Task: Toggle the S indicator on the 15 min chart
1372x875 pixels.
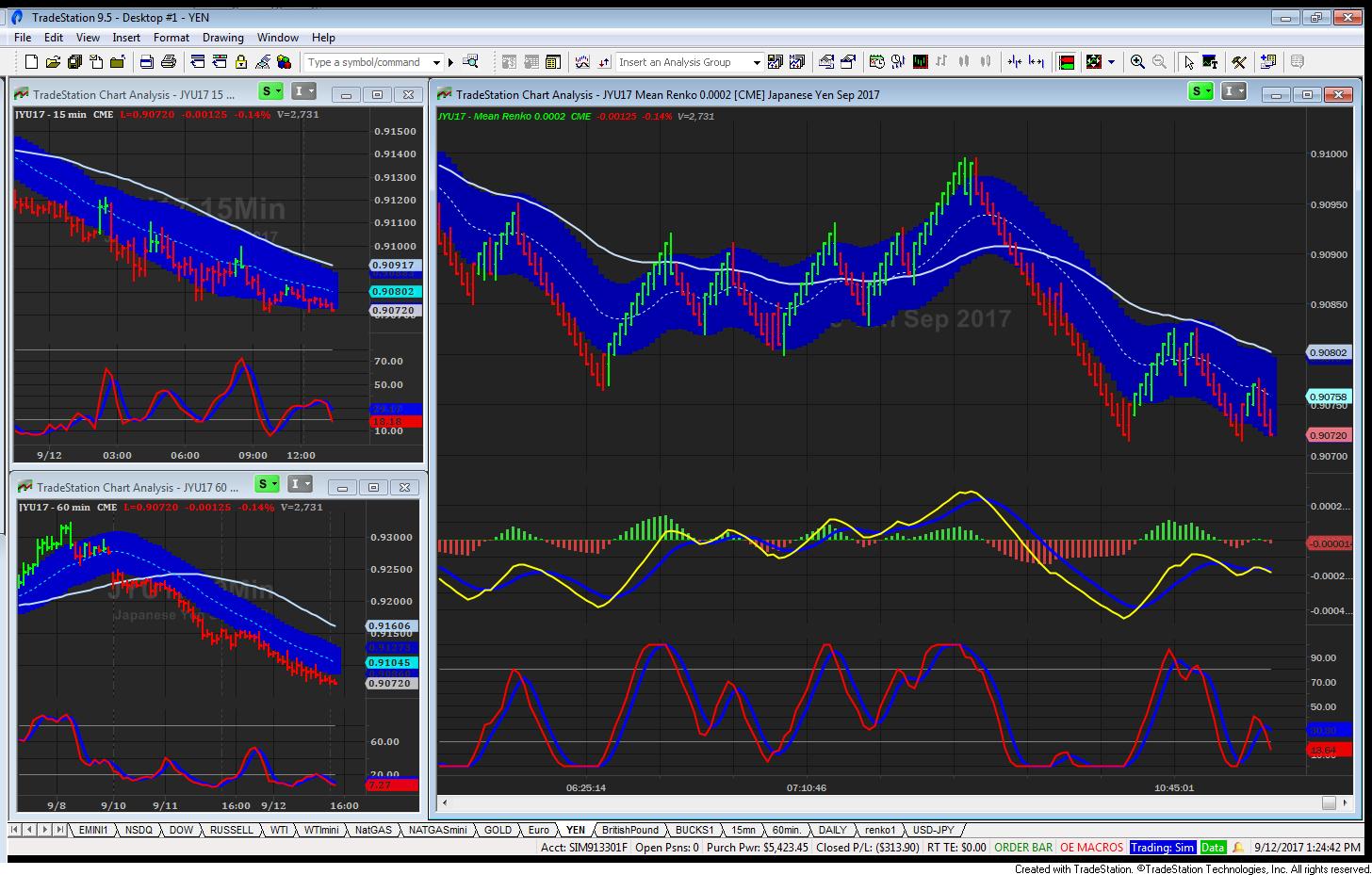Action: [x=270, y=91]
